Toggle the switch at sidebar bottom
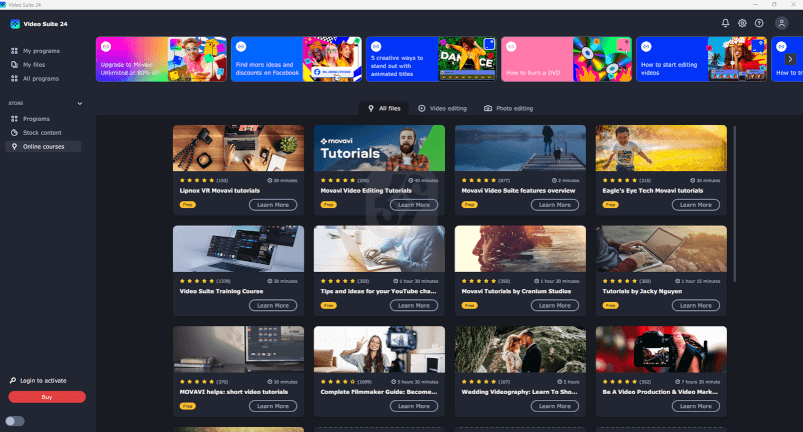Screen dimensions: 803x432 click(x=15, y=421)
